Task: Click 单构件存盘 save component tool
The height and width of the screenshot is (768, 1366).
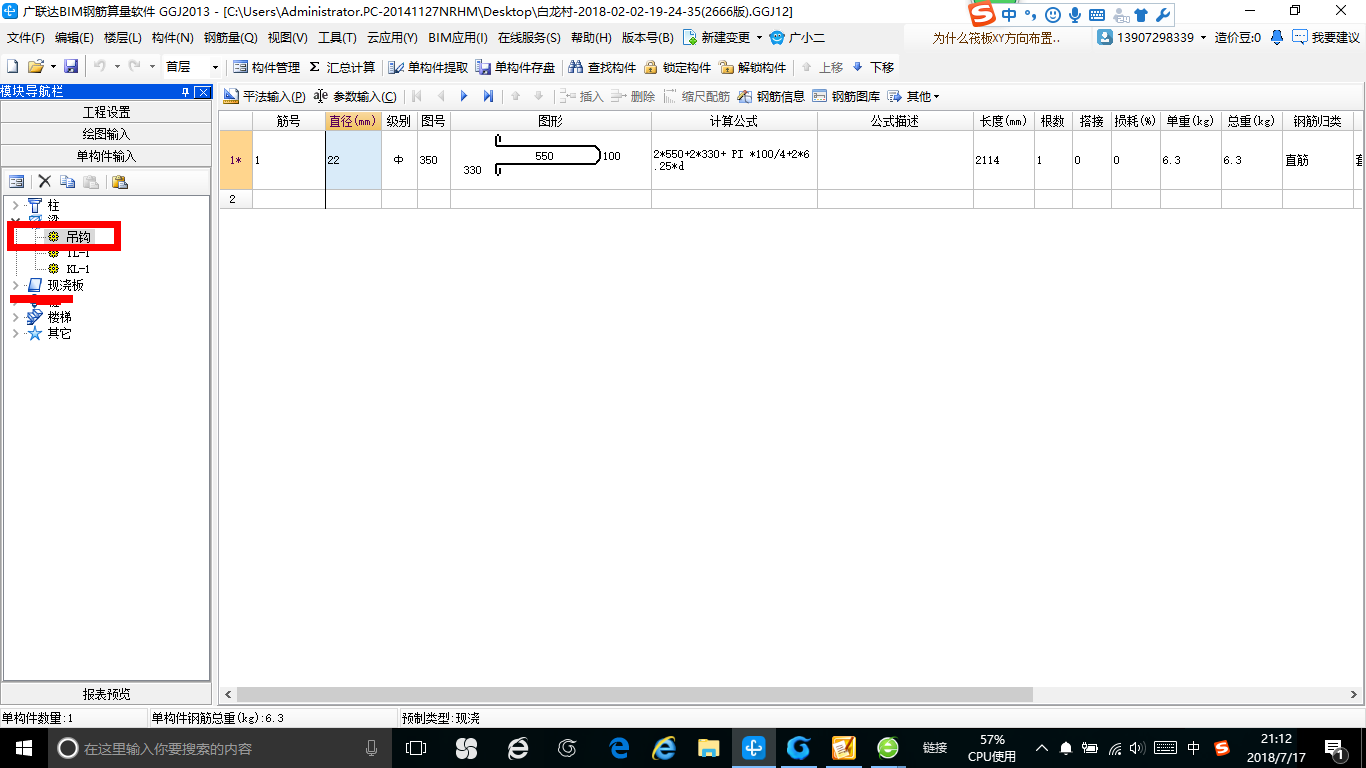Action: (515, 67)
